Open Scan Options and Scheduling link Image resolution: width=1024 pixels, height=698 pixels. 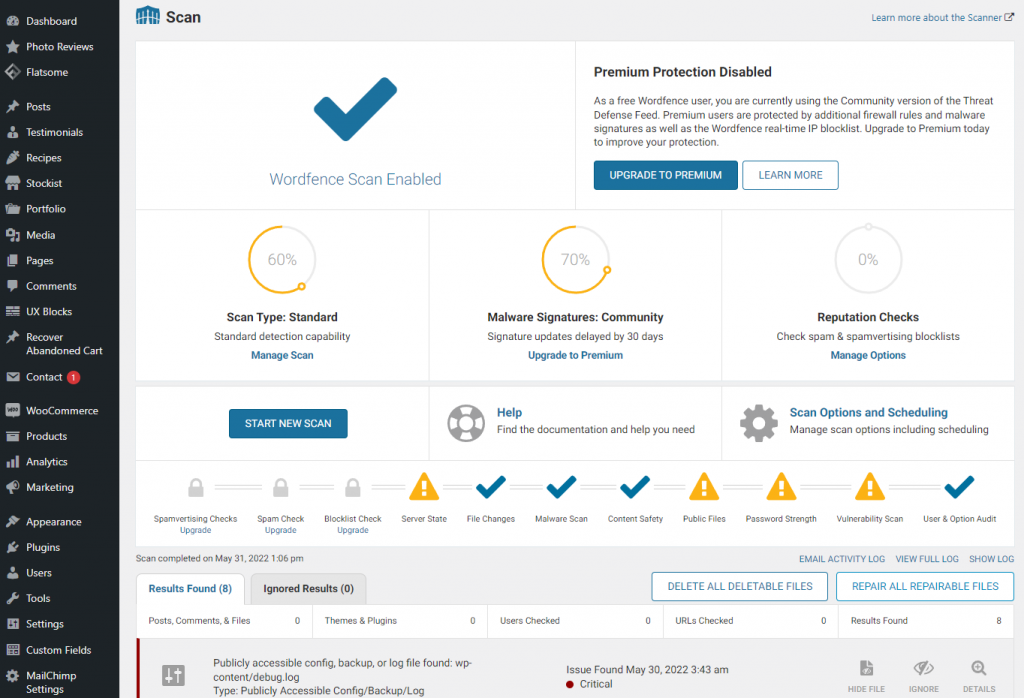click(869, 413)
